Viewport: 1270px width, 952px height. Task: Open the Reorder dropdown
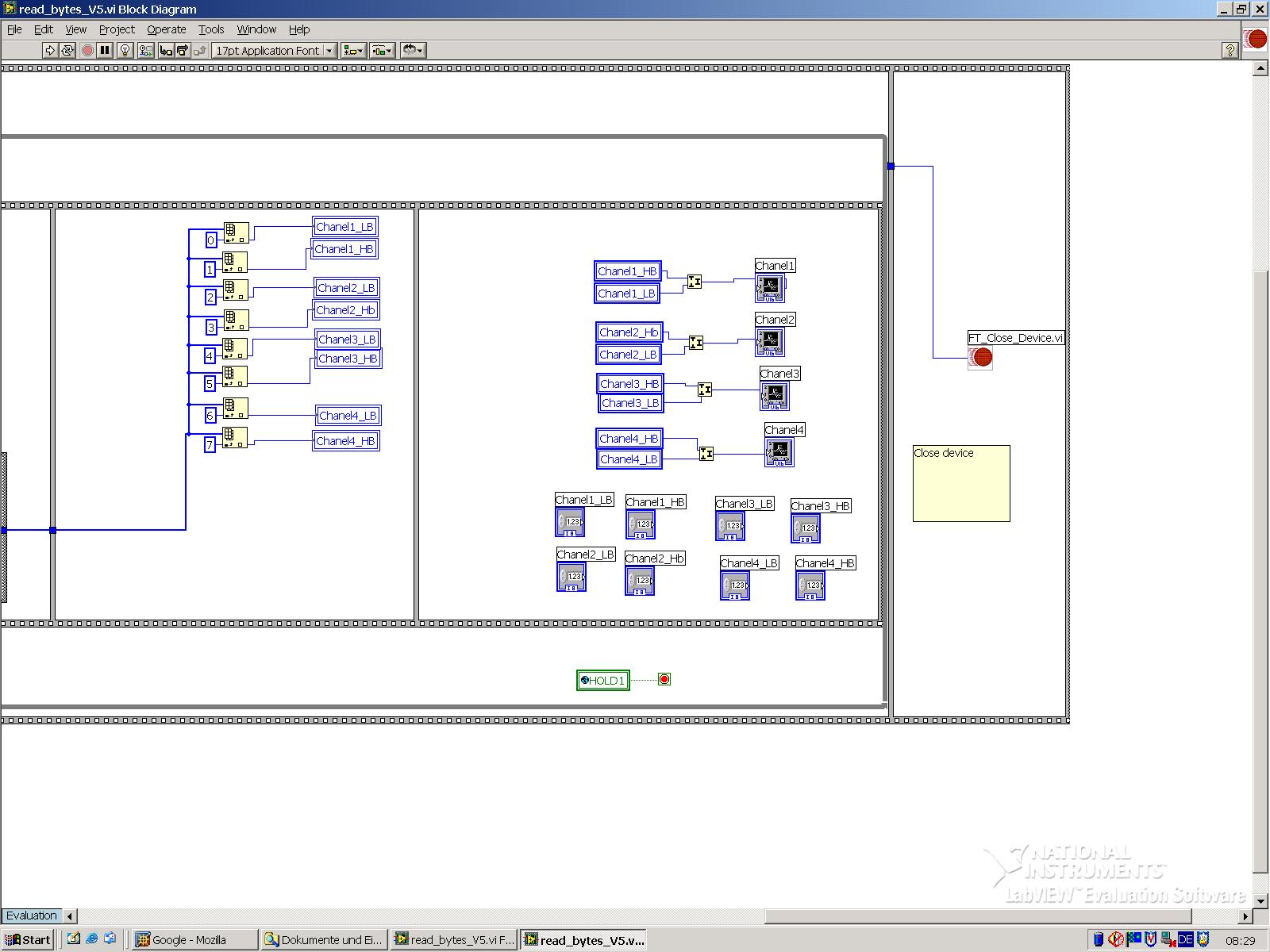tap(413, 50)
